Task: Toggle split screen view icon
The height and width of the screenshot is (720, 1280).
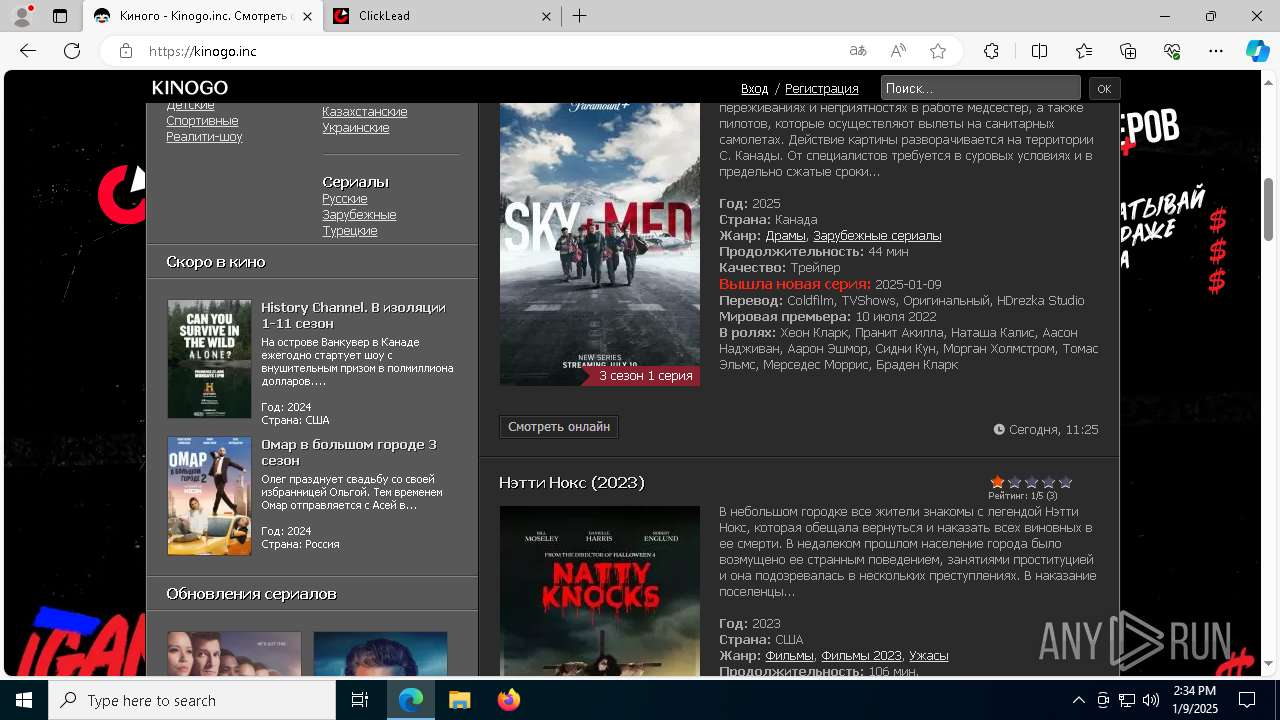Action: pos(1039,51)
